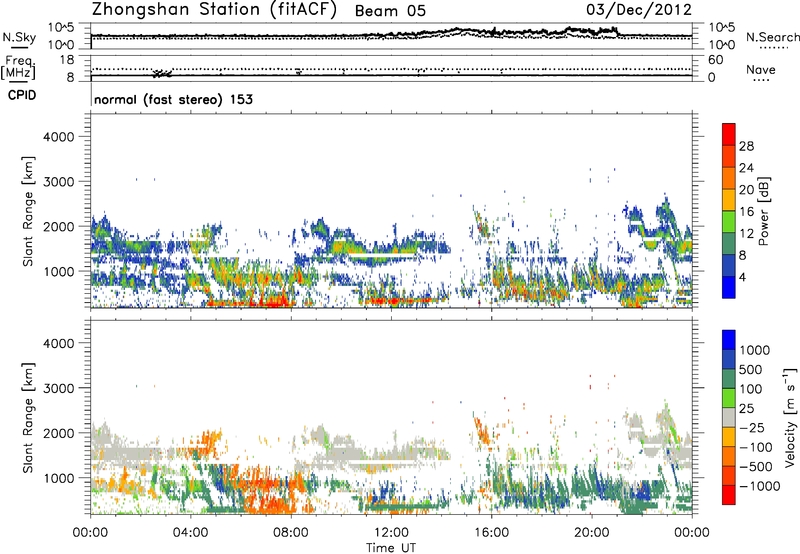The width and height of the screenshot is (800, 554).
Task: Click the light green 25–100 velocity colorbar segment
Action: pos(729,398)
